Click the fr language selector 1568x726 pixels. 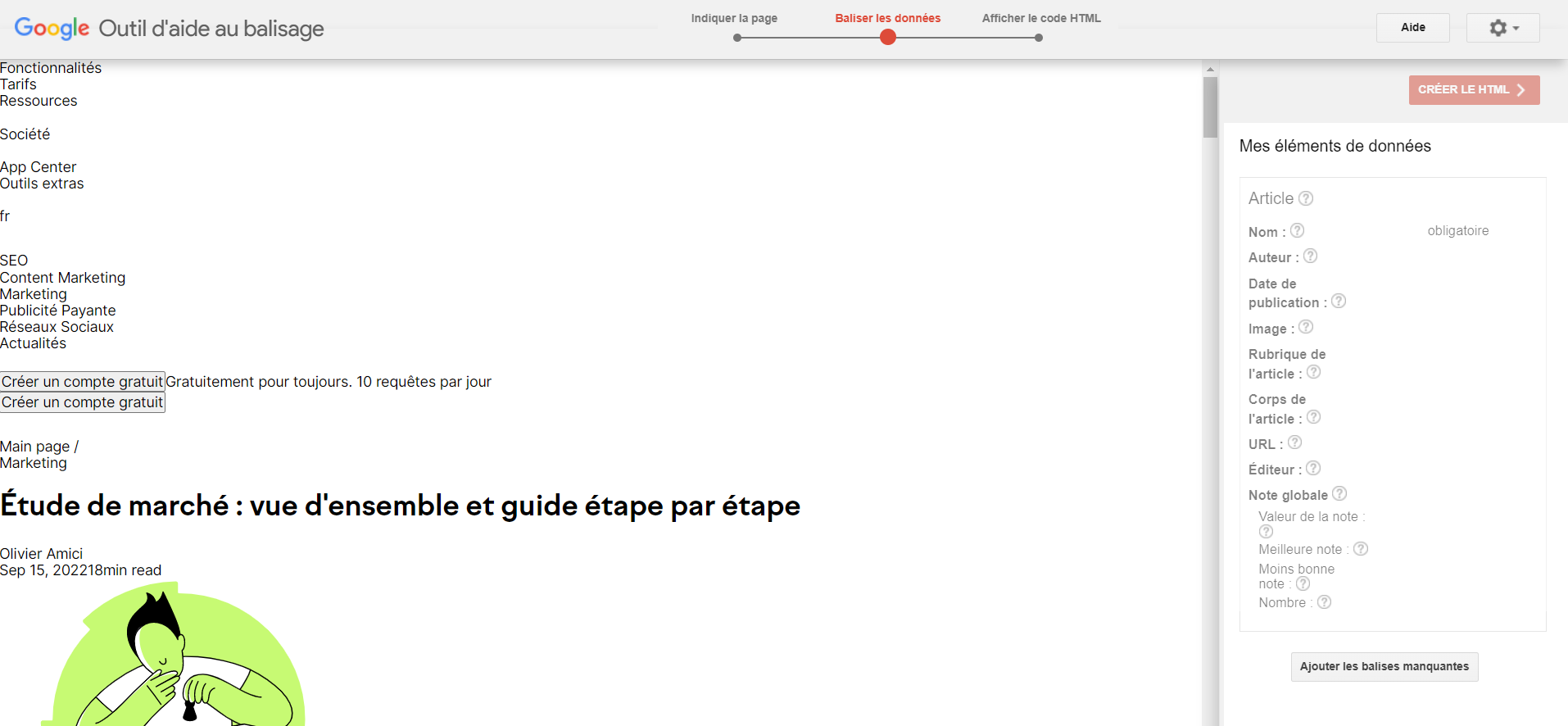pyautogui.click(x=5, y=216)
